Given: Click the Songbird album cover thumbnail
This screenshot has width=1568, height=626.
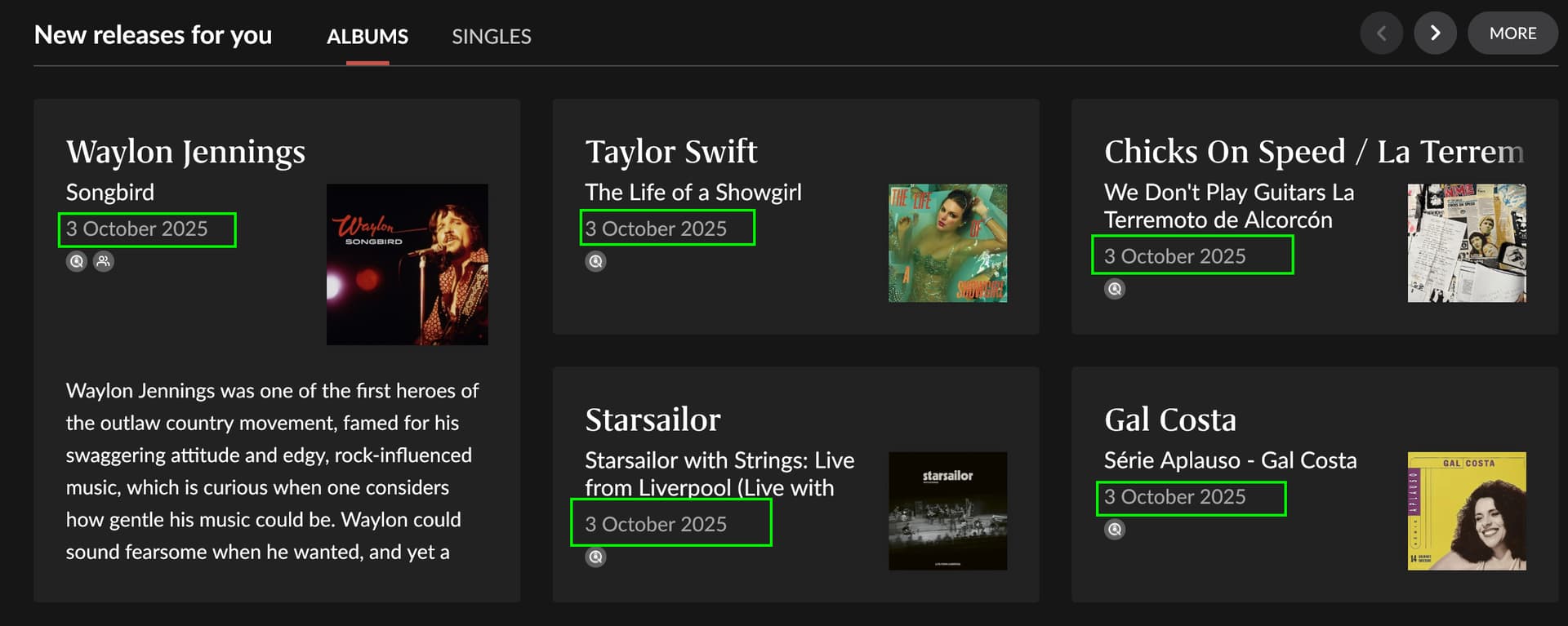Looking at the screenshot, I should pos(407,264).
